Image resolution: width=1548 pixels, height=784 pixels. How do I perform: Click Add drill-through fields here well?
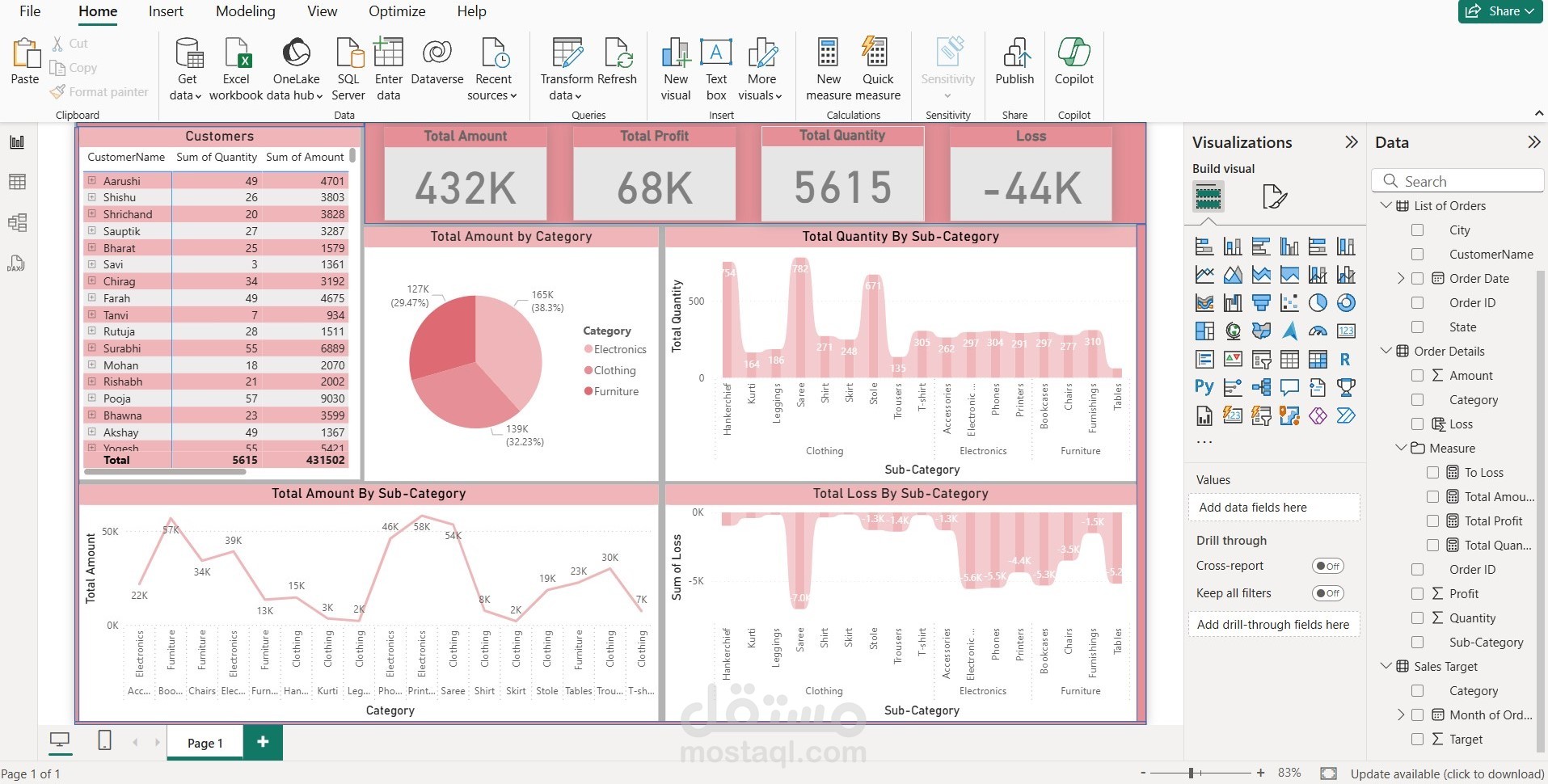pyautogui.click(x=1274, y=625)
